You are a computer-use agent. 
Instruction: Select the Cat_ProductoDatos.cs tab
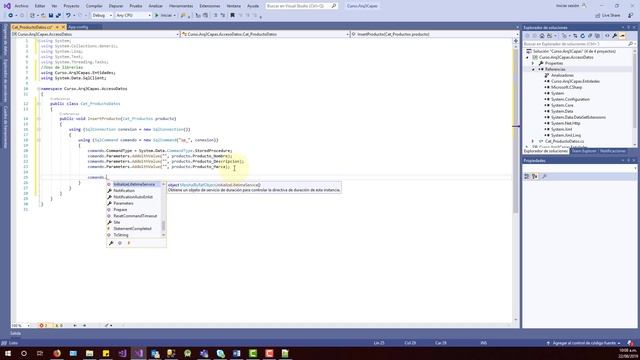click(32, 27)
